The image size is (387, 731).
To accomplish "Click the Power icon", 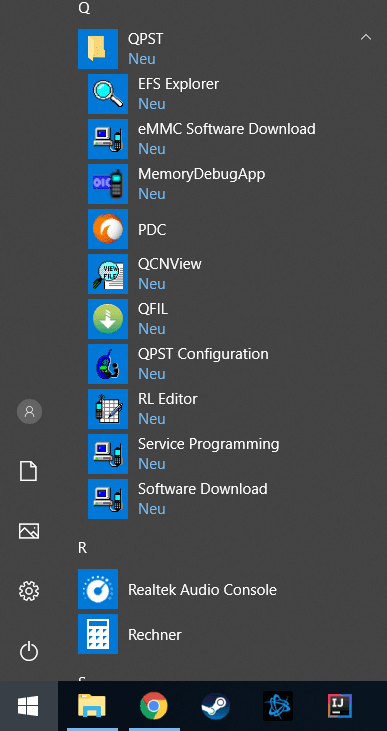I will [29, 651].
